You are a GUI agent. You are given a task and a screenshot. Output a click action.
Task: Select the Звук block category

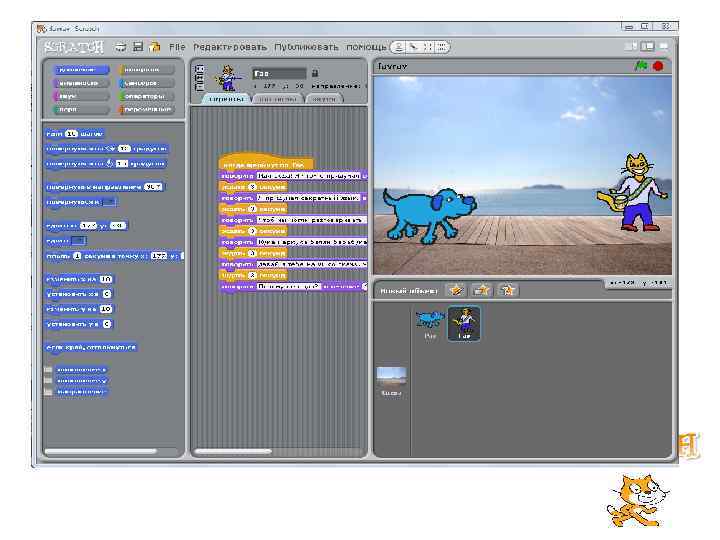click(x=81, y=96)
